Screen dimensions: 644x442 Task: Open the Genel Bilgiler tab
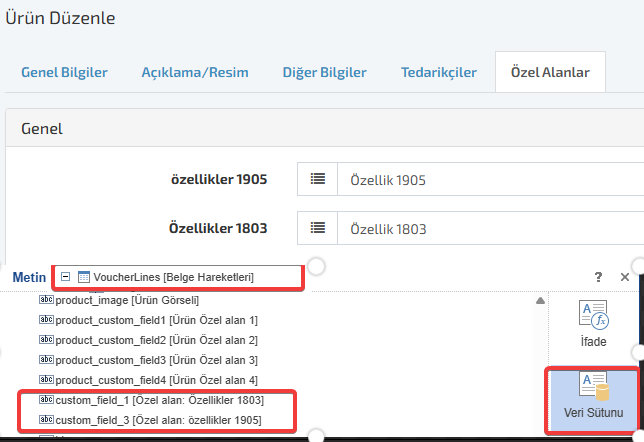64,73
